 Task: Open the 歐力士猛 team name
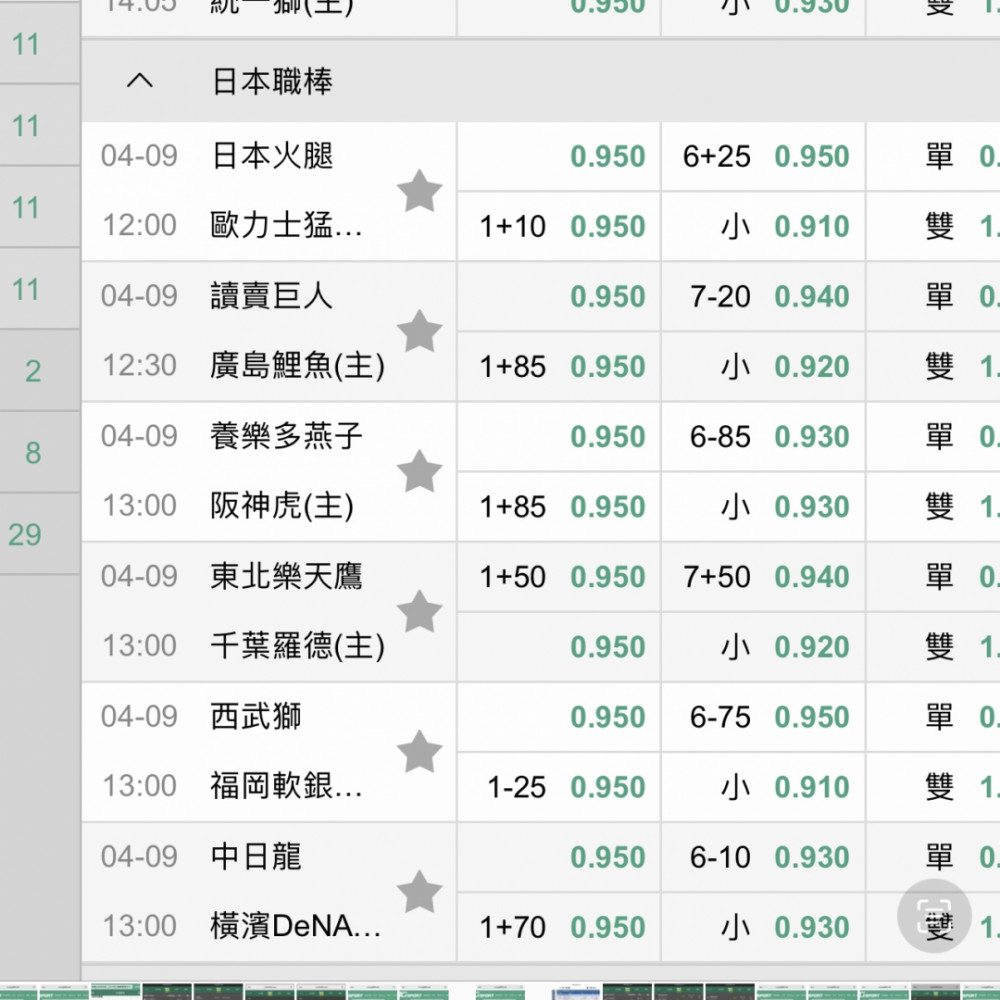click(286, 226)
